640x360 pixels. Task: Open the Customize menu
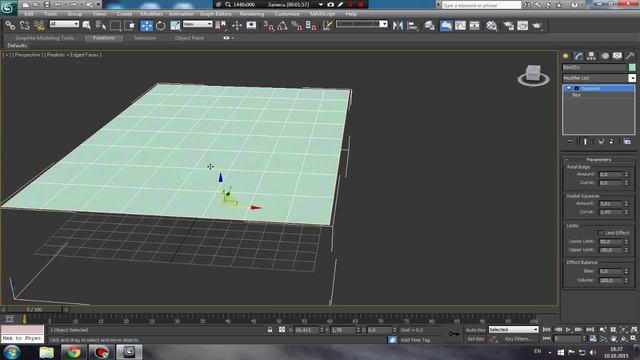[287, 14]
